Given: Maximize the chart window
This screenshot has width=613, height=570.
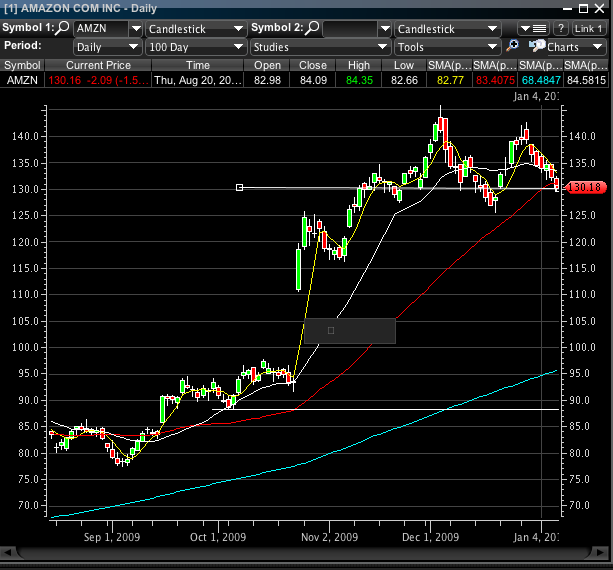Looking at the screenshot, I should 585,8.
